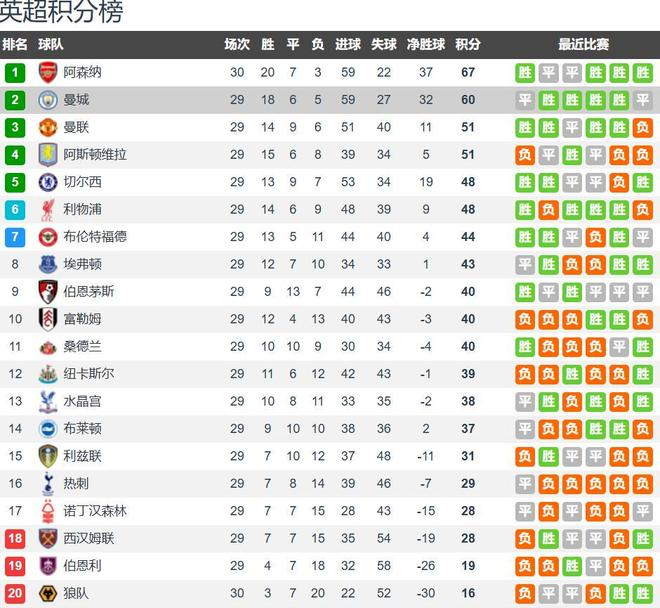Open the 阿森纳 team link
Image resolution: width=660 pixels, height=608 pixels.
click(x=82, y=72)
